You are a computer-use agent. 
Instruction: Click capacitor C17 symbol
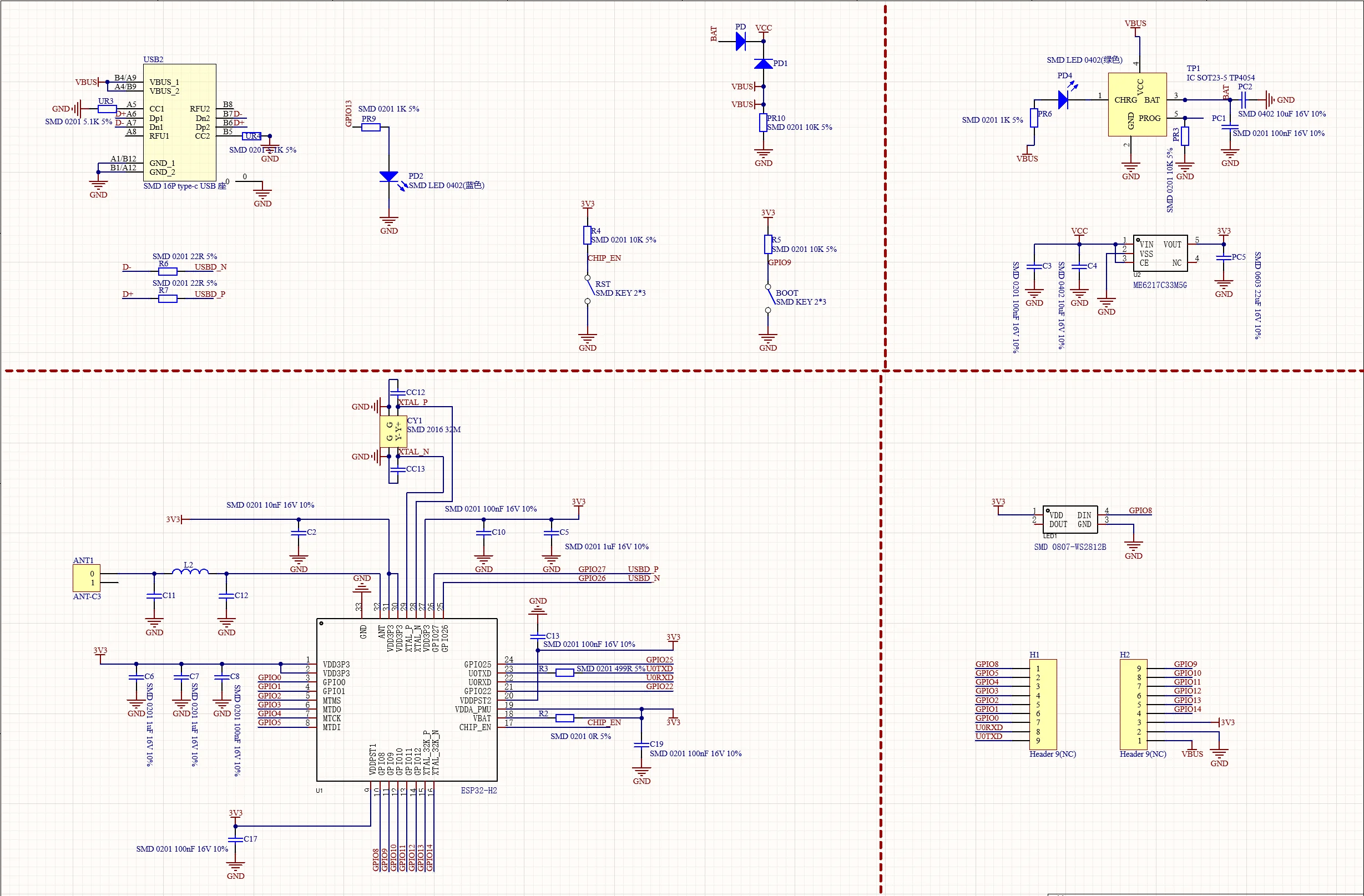235,839
